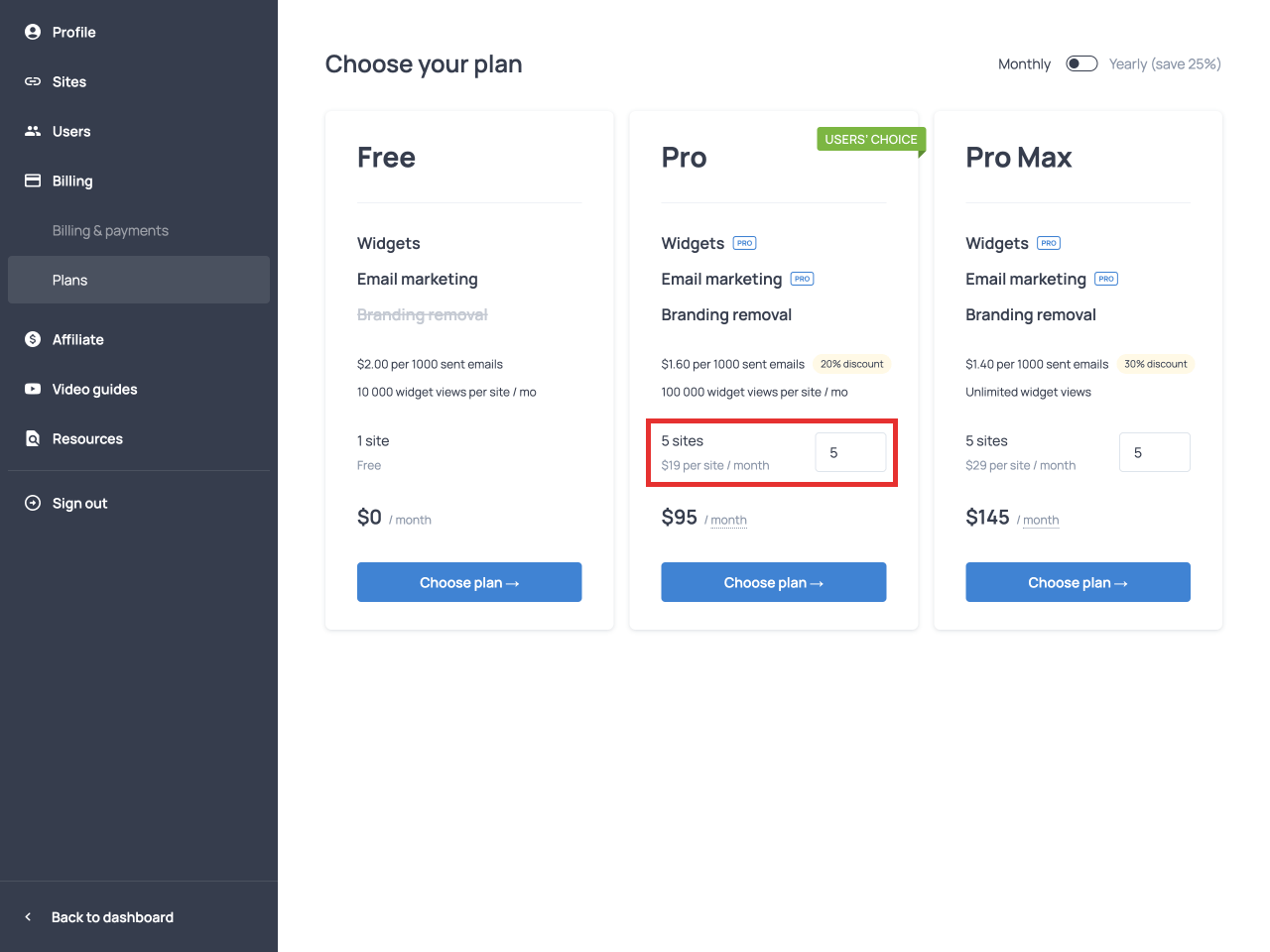Viewport: 1270px width, 952px height.
Task: Click the Resources search document icon
Action: coord(33,438)
